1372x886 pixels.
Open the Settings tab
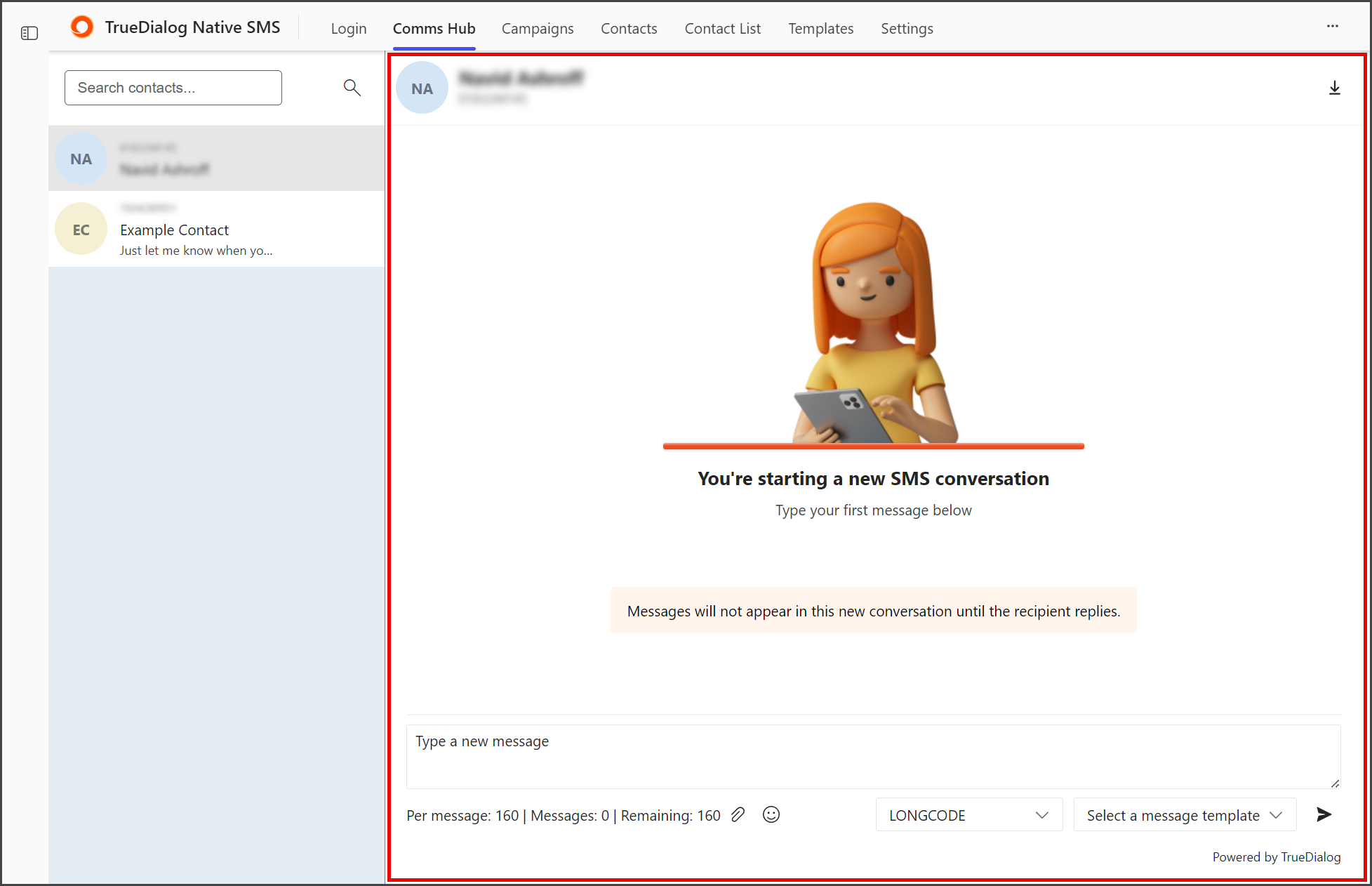pos(907,28)
